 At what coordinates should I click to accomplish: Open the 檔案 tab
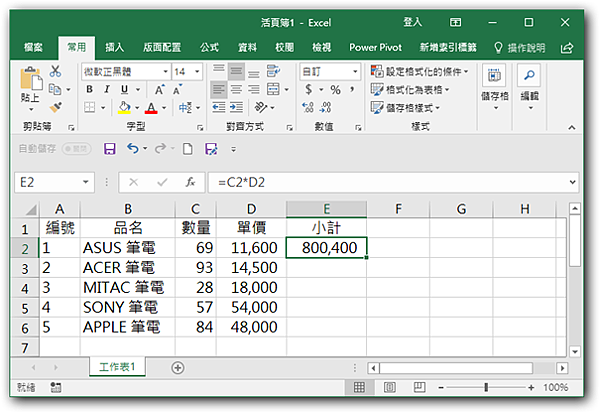point(34,47)
